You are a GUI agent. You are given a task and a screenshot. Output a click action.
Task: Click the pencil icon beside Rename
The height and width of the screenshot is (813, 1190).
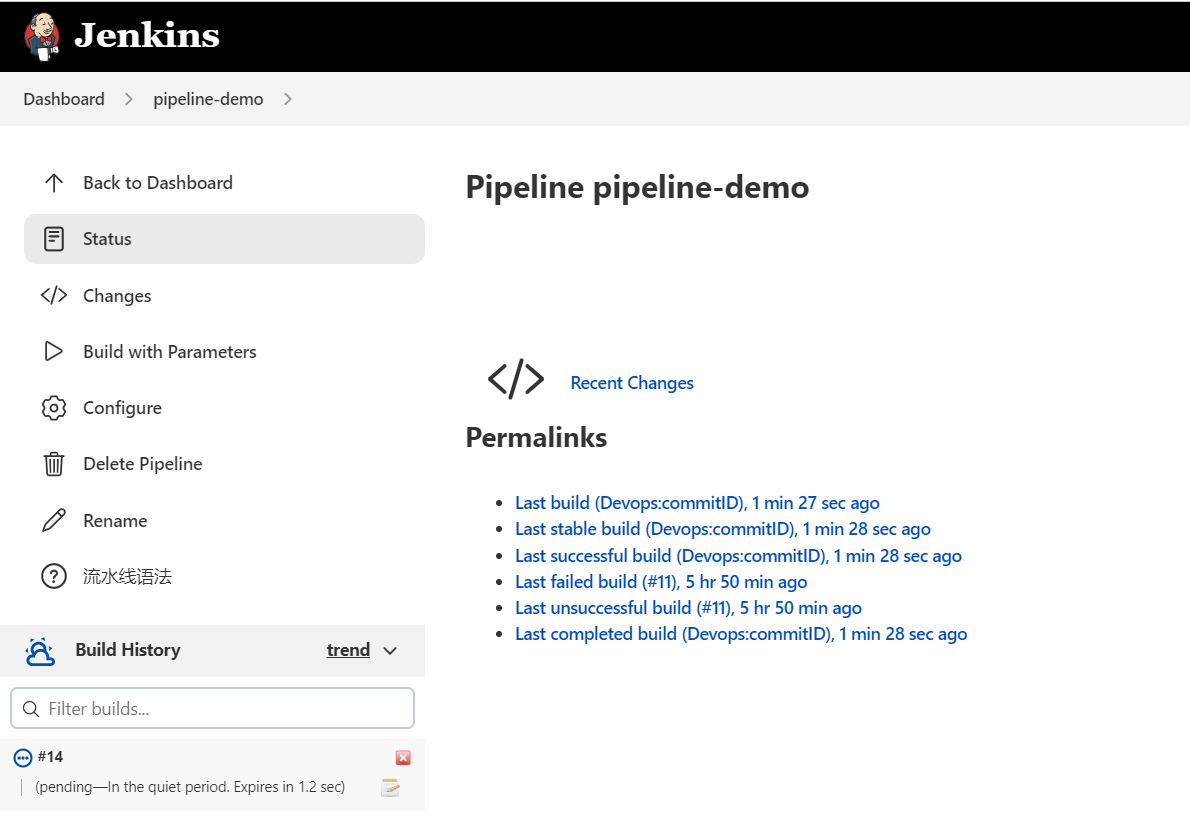[x=54, y=520]
